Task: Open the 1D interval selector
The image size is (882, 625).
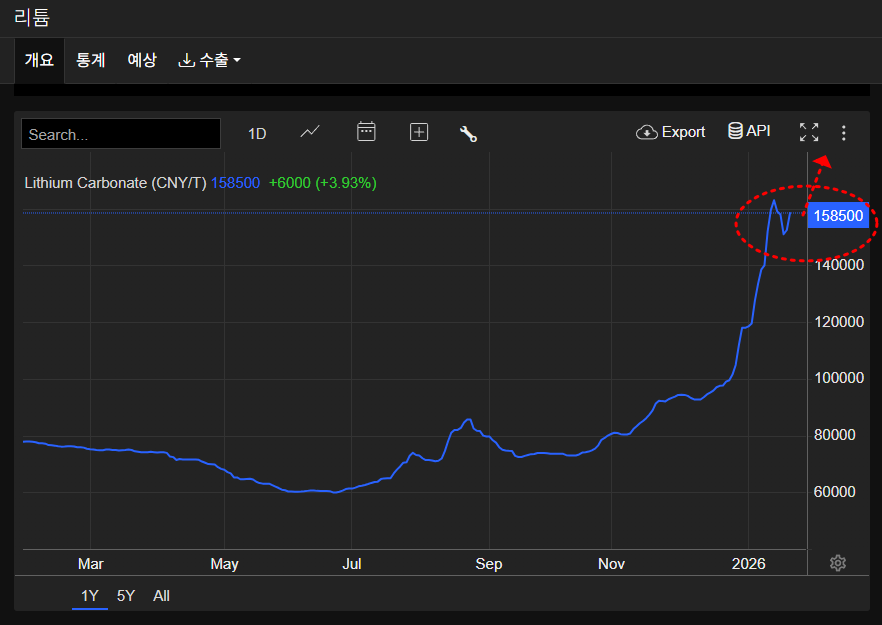Action: click(257, 133)
